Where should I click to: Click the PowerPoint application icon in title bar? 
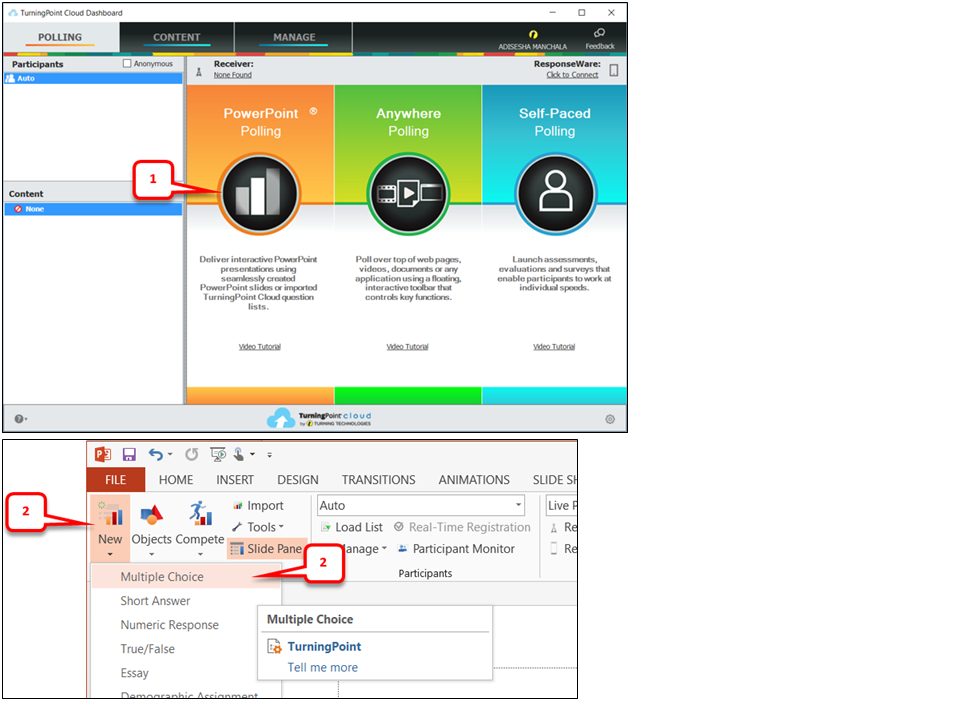point(103,454)
